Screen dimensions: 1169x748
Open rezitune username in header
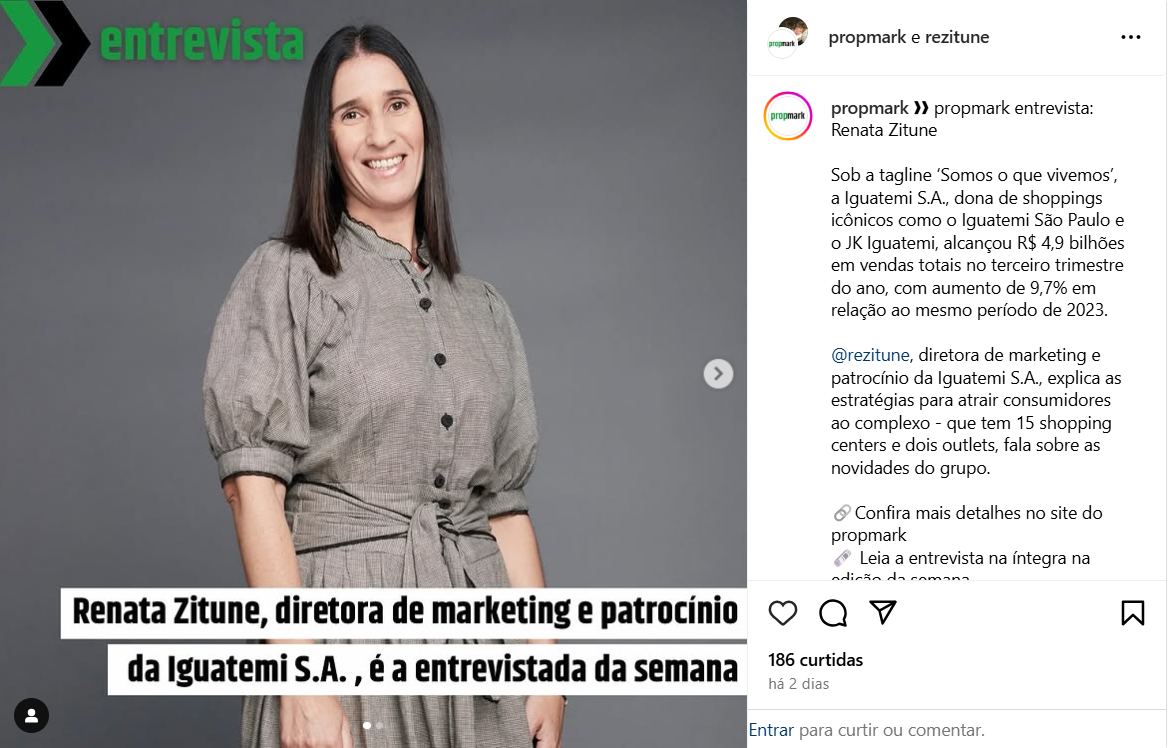click(957, 37)
